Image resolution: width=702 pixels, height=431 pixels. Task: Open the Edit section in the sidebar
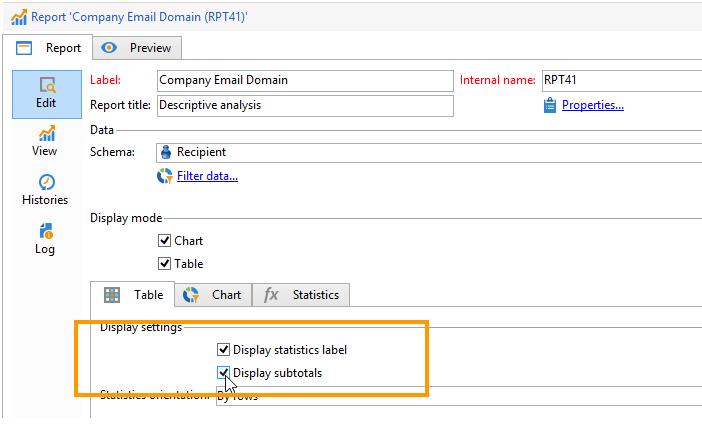point(46,93)
